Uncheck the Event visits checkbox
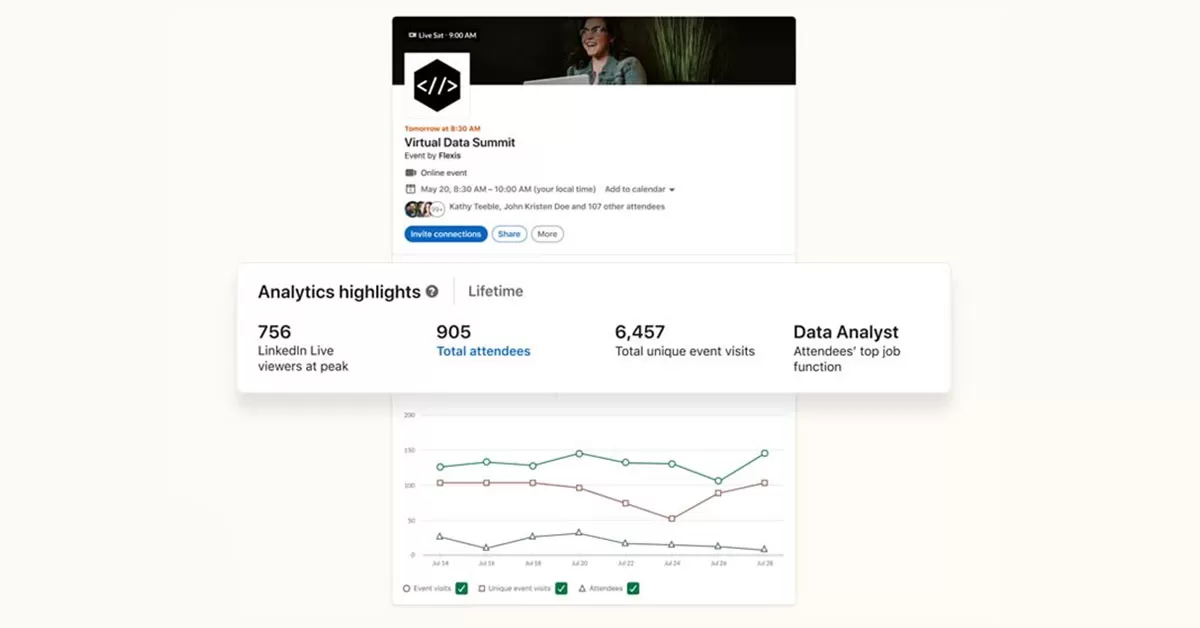Screen dimensions: 1200x628 pos(461,589)
